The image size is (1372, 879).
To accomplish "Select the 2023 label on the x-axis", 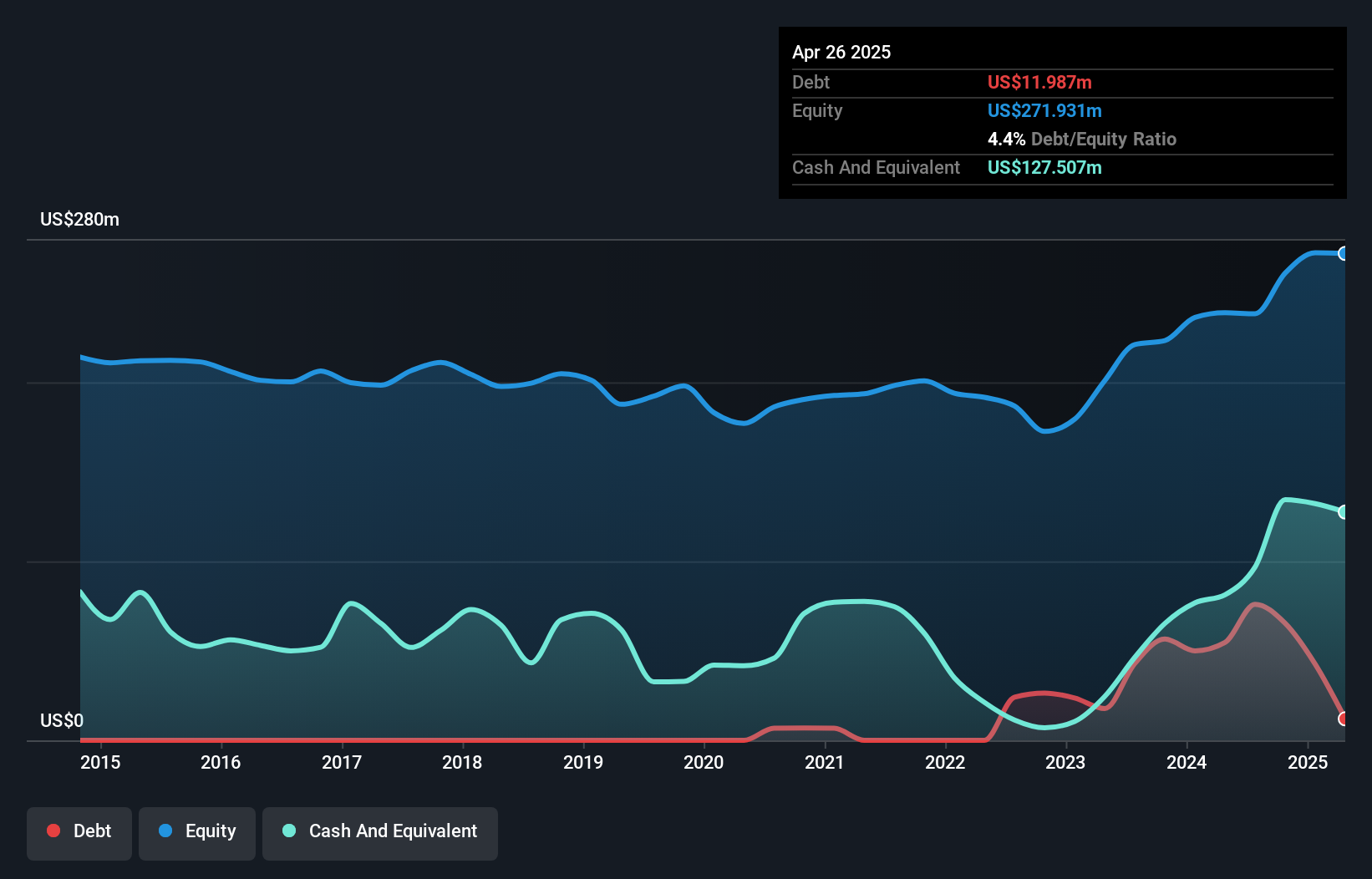I will pos(1065,763).
